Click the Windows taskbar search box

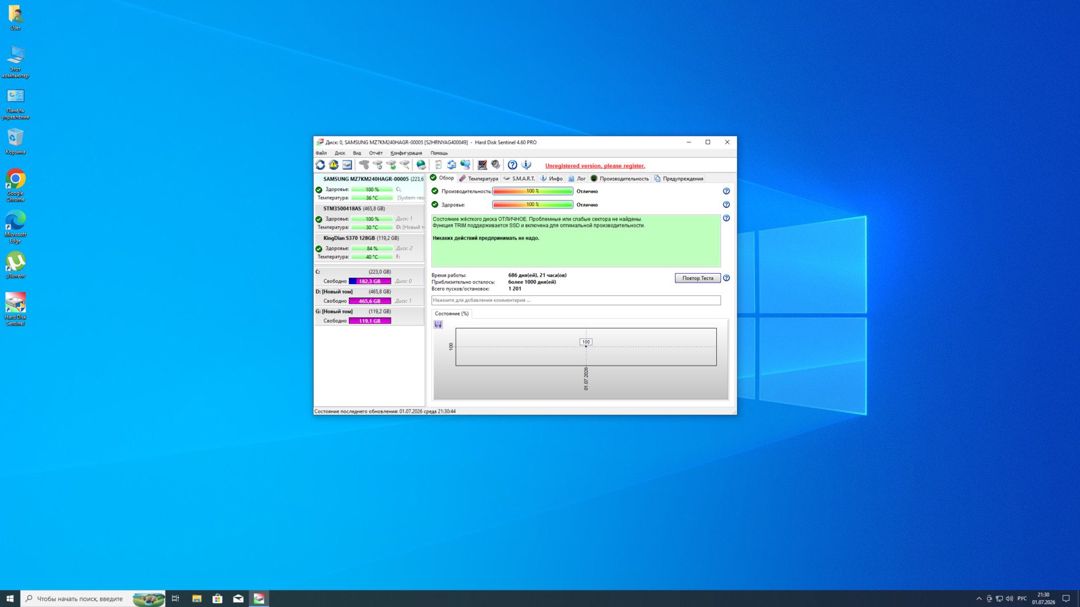[93, 599]
